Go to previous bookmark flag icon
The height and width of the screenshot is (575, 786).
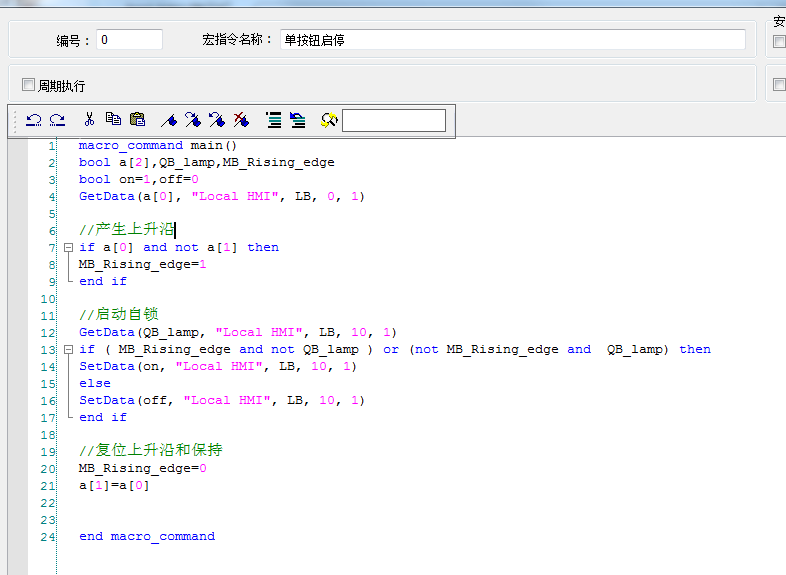217,120
